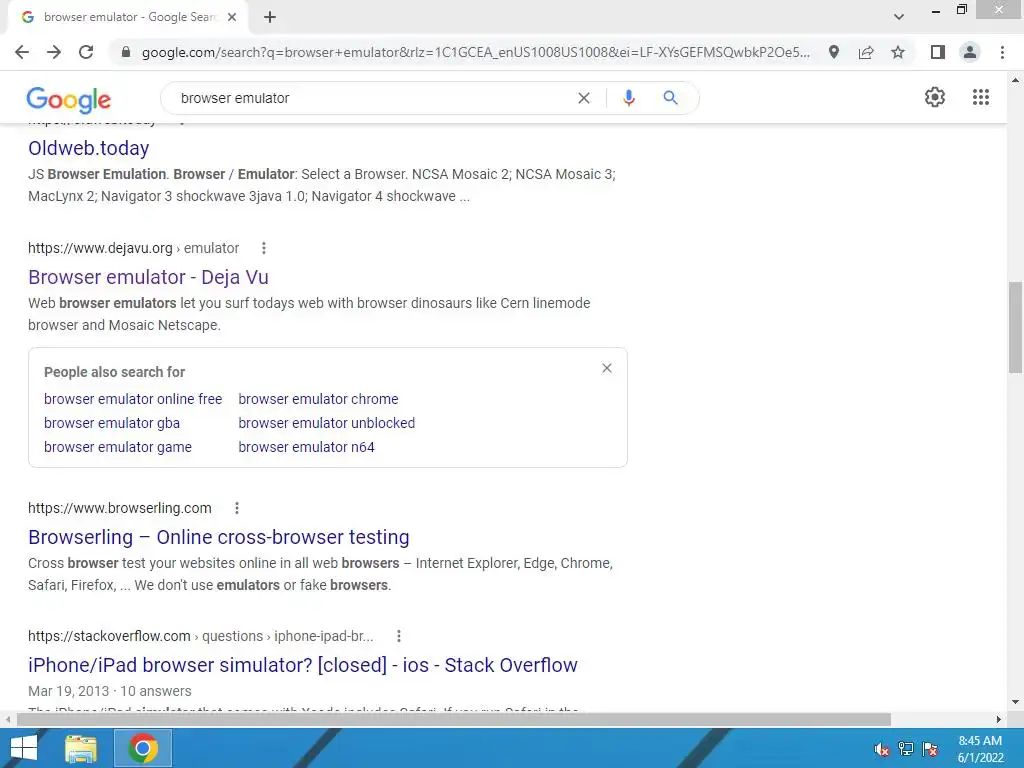Open Browserling Online cross-browser testing link
The image size is (1024, 768).
(x=219, y=537)
